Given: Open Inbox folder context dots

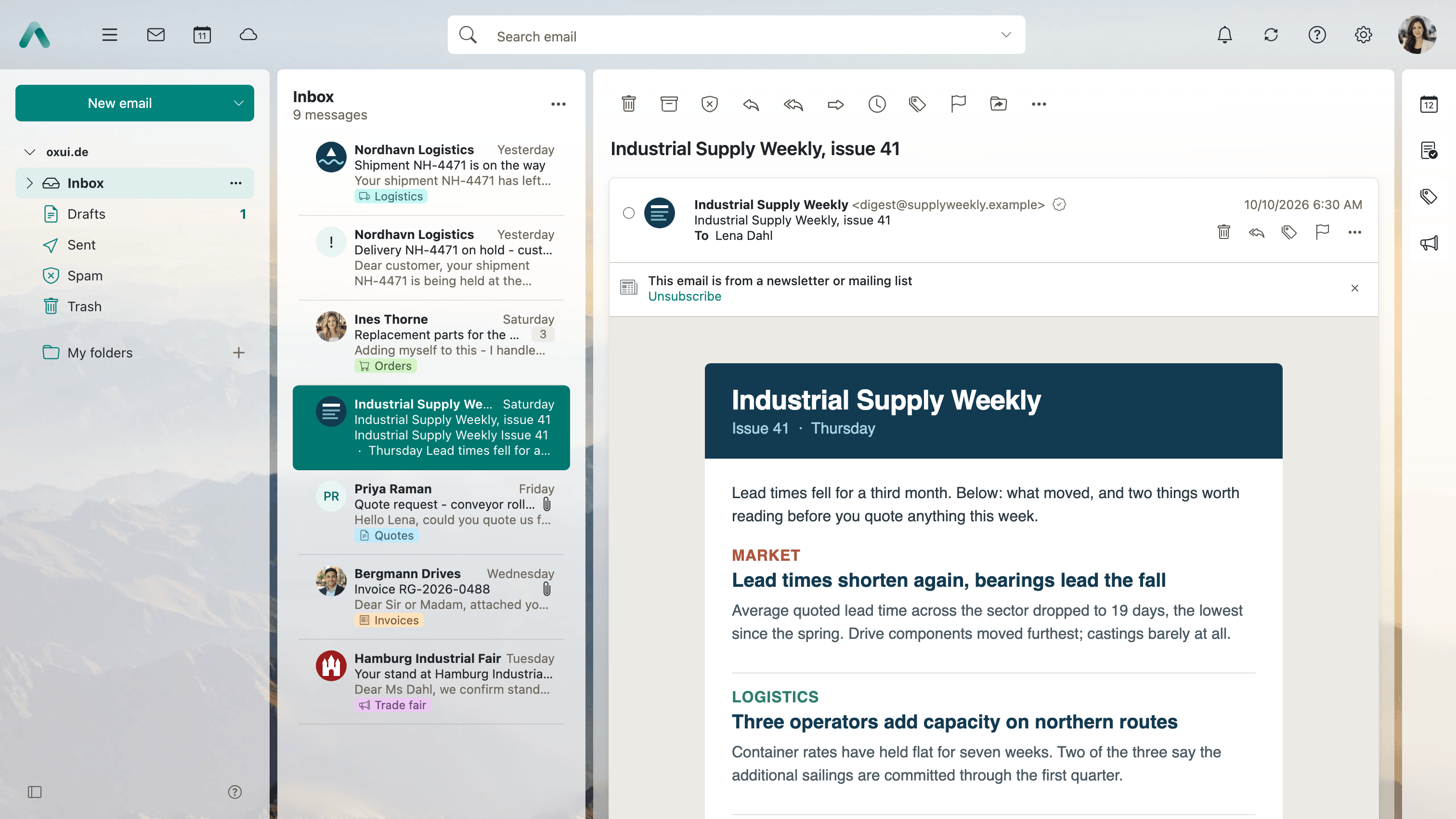Looking at the screenshot, I should click(236, 183).
